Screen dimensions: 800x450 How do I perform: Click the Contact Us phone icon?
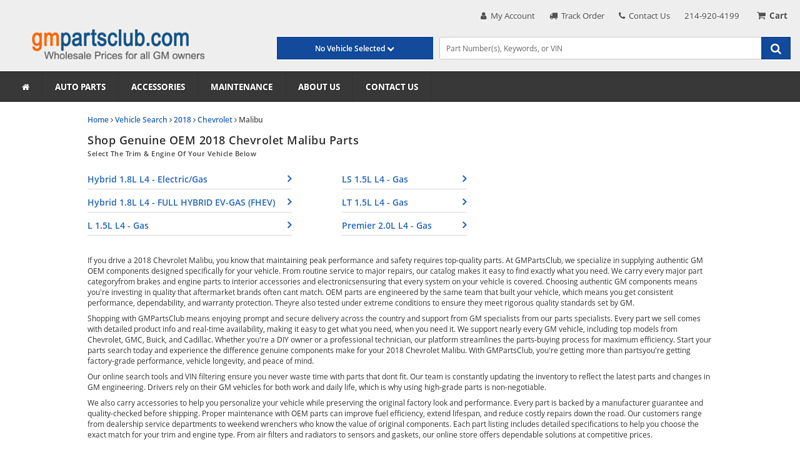pyautogui.click(x=621, y=16)
